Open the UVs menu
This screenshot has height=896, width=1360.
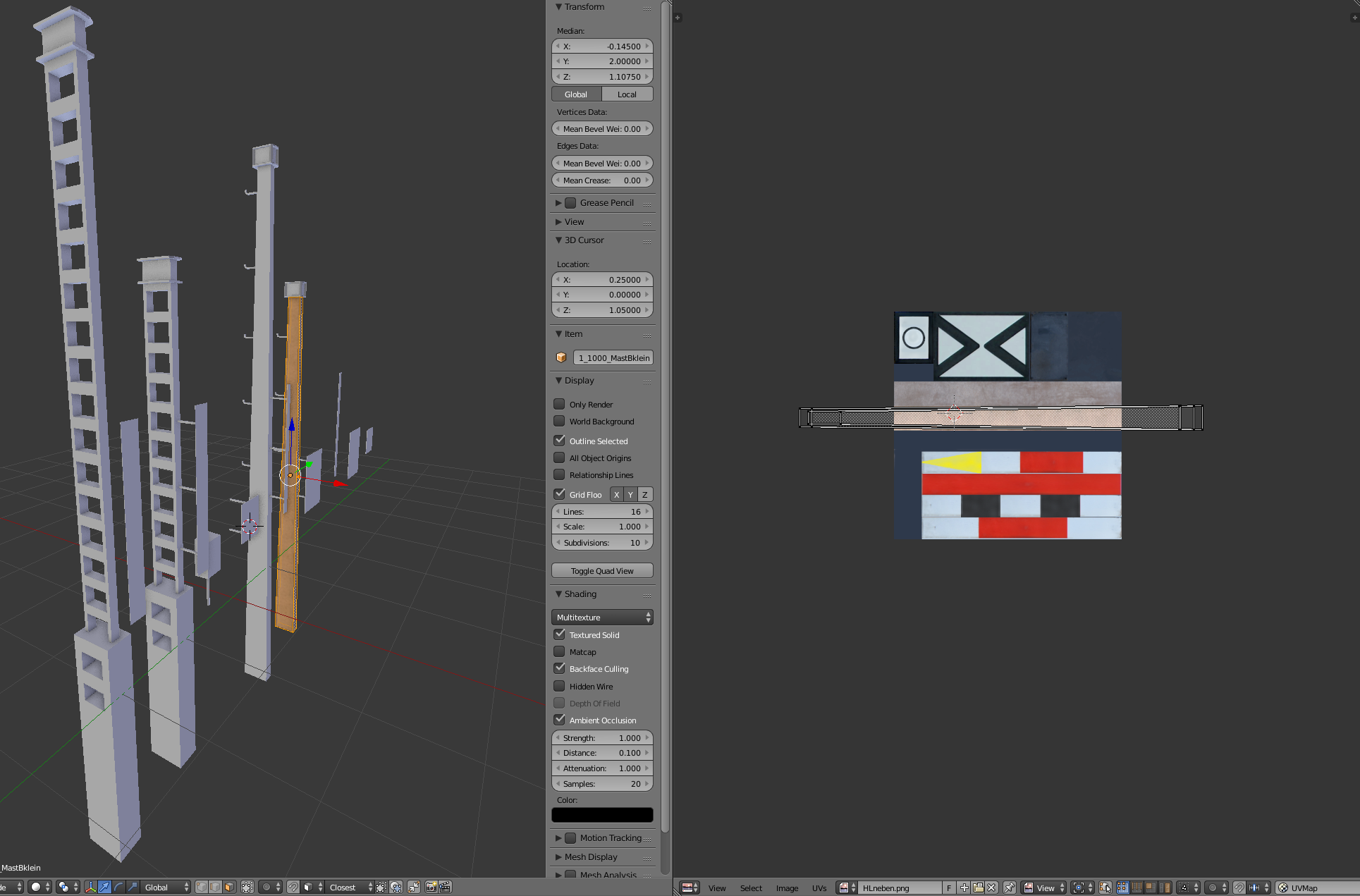(819, 888)
